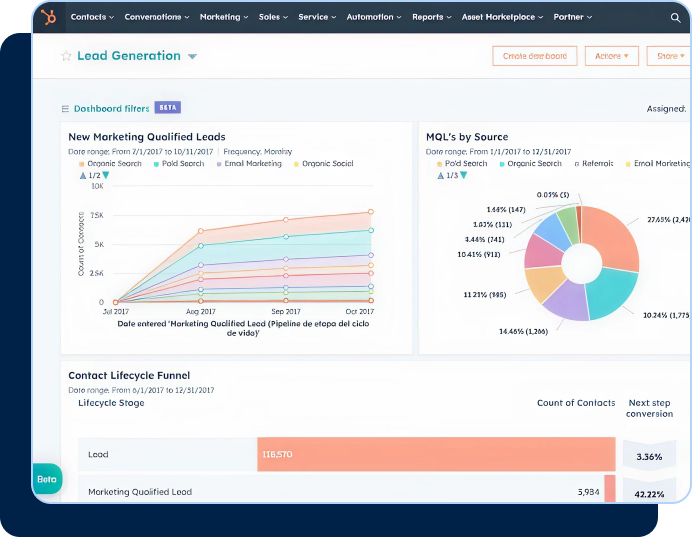
Task: Toggle Email Marketing series in leads legend
Action: point(249,164)
